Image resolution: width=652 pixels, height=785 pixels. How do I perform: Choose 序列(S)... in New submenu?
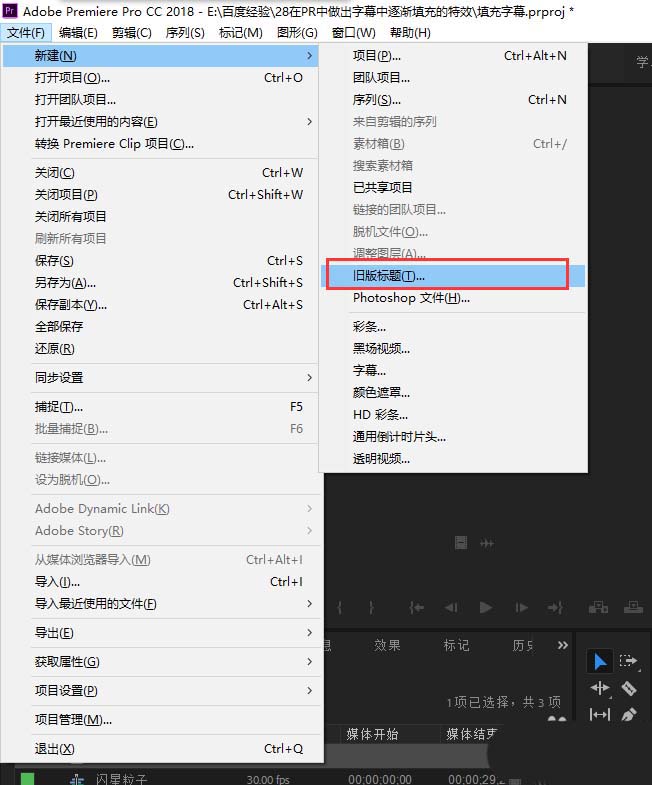[453, 100]
